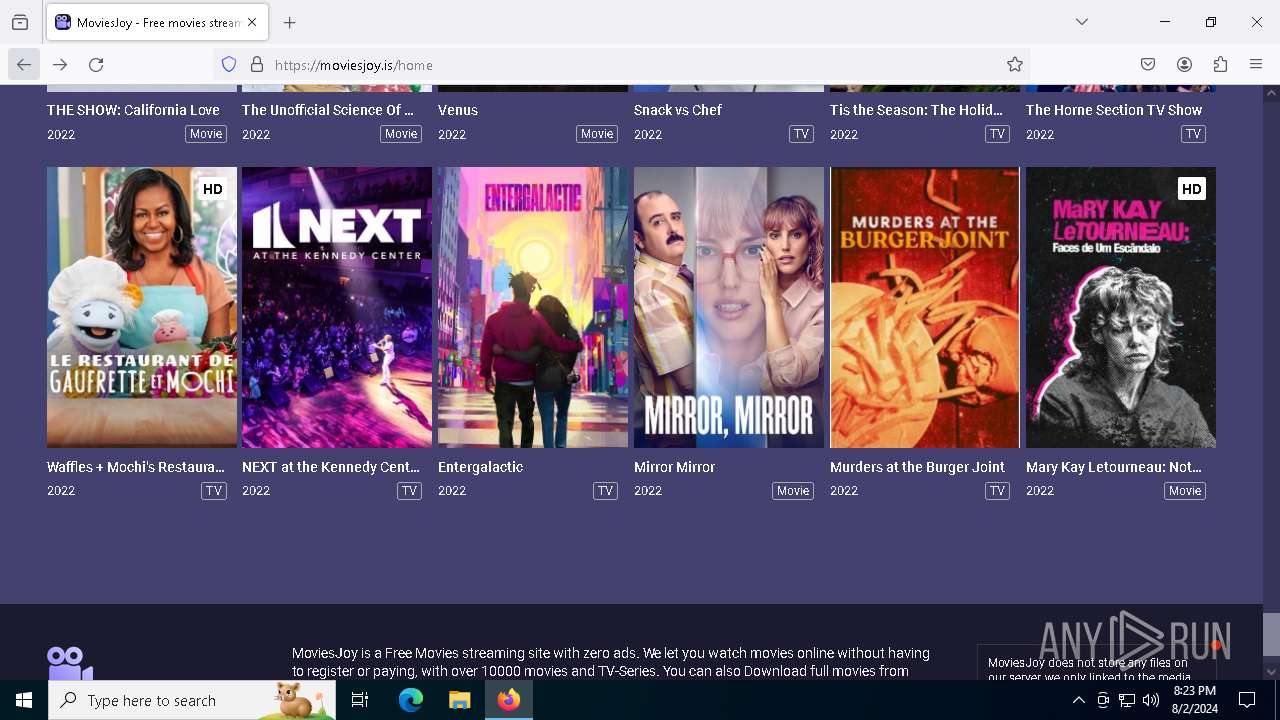
Task: Open the Firefox account icon
Action: click(x=1184, y=65)
